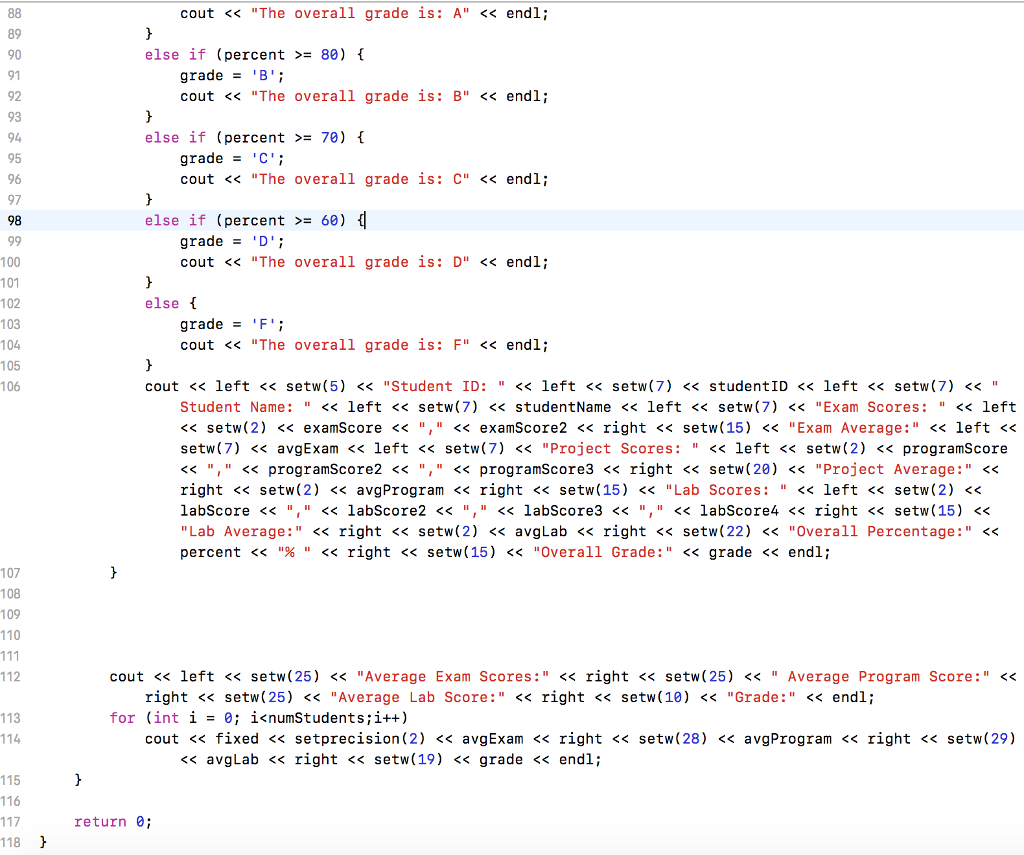1024x855 pixels.
Task: Click line number 112 in the gutter
Action: (x=10, y=677)
